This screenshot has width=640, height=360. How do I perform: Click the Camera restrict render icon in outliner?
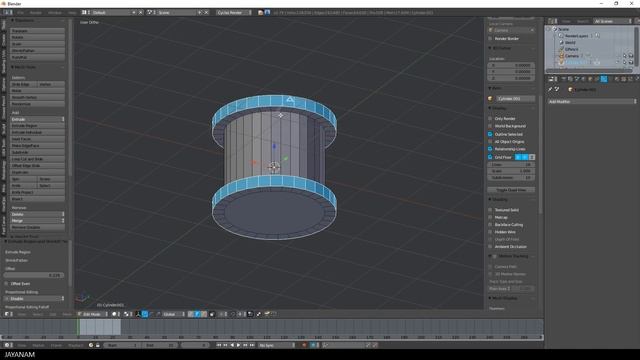[x=631, y=56]
